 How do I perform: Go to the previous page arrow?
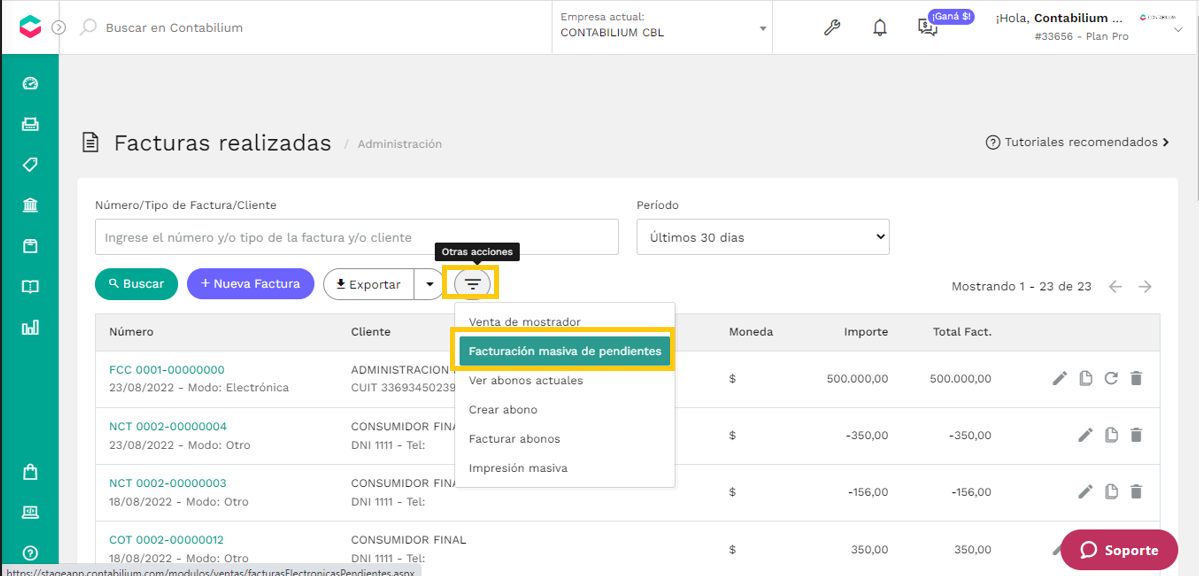coord(1116,287)
